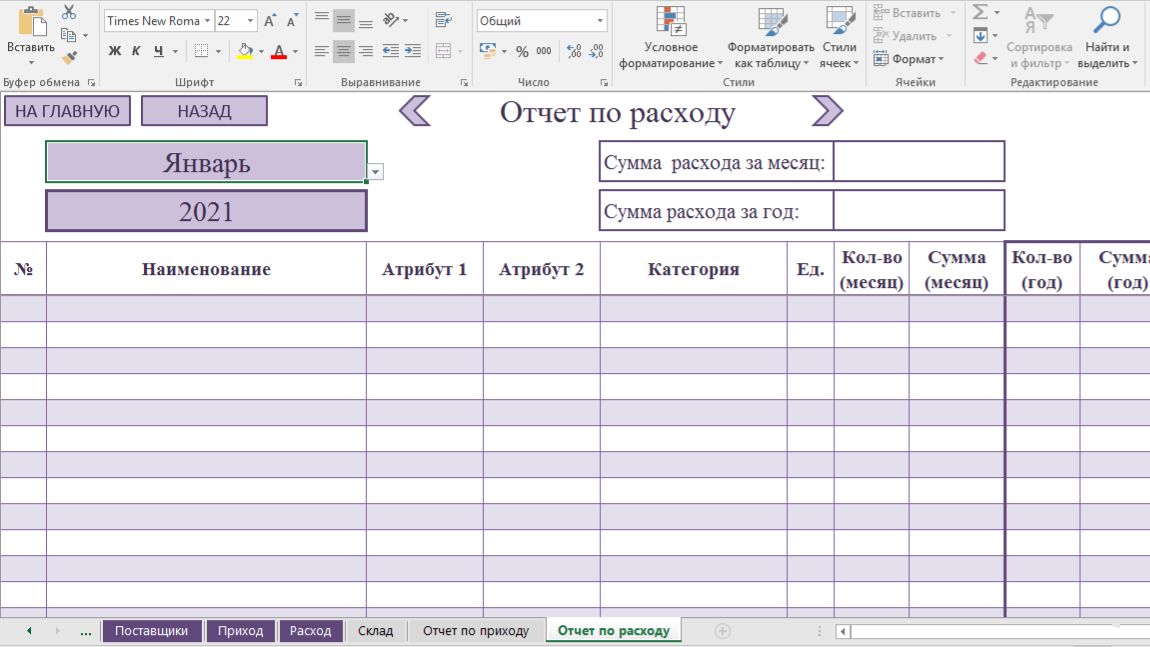Open Найти и выделить magnifier menu
The image size is (1150, 647).
(x=1107, y=37)
